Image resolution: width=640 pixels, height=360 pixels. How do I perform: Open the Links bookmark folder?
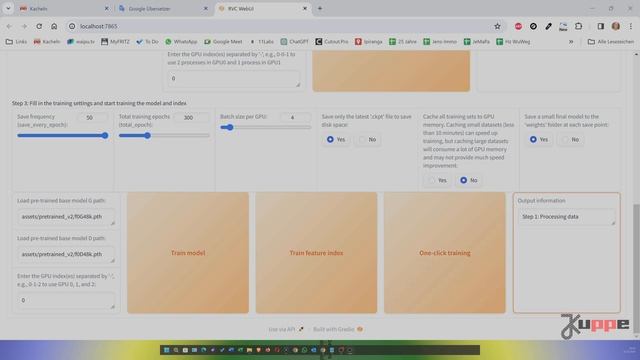[x=16, y=42]
